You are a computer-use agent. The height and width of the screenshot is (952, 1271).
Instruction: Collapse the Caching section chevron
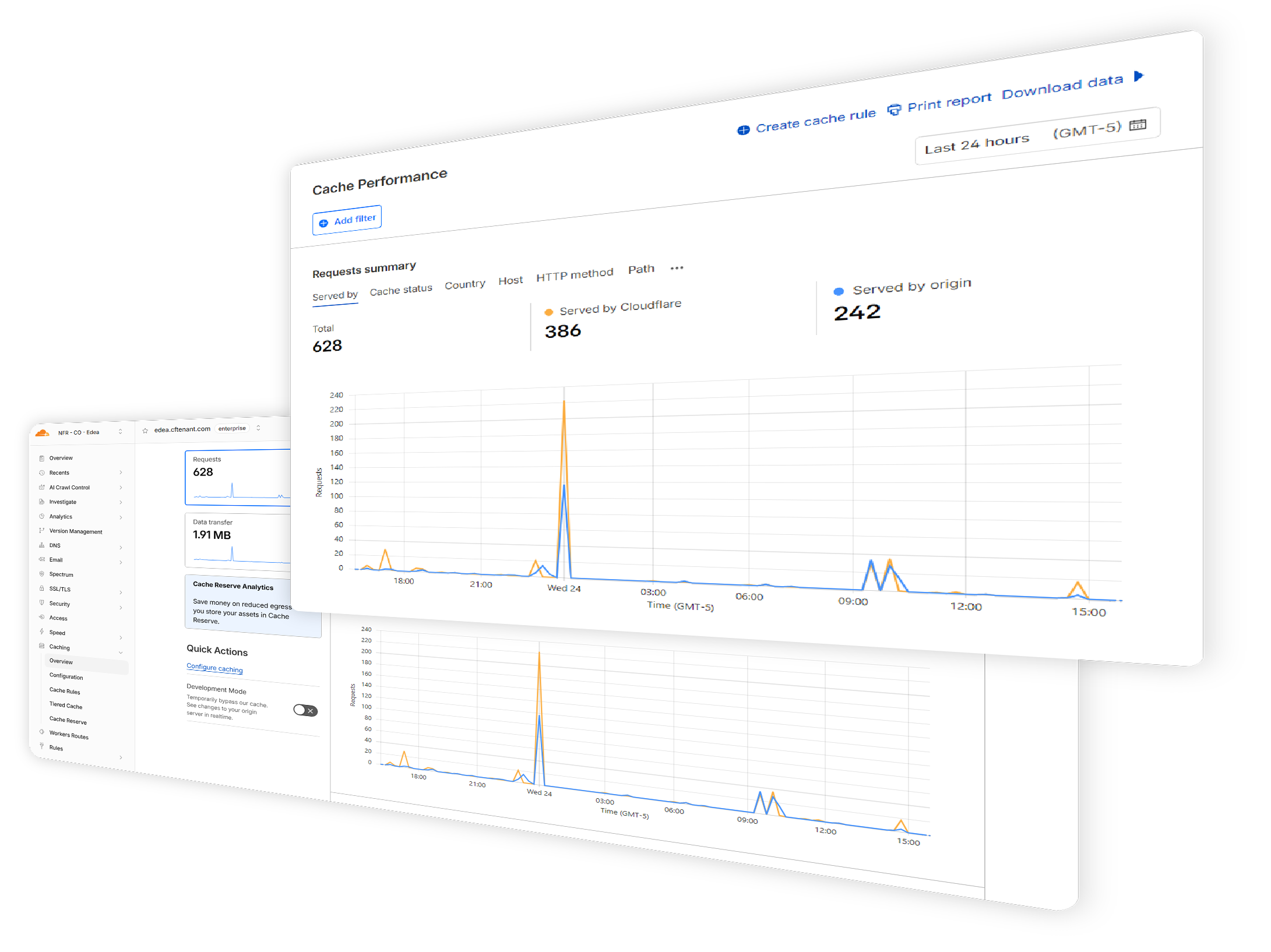point(121,653)
